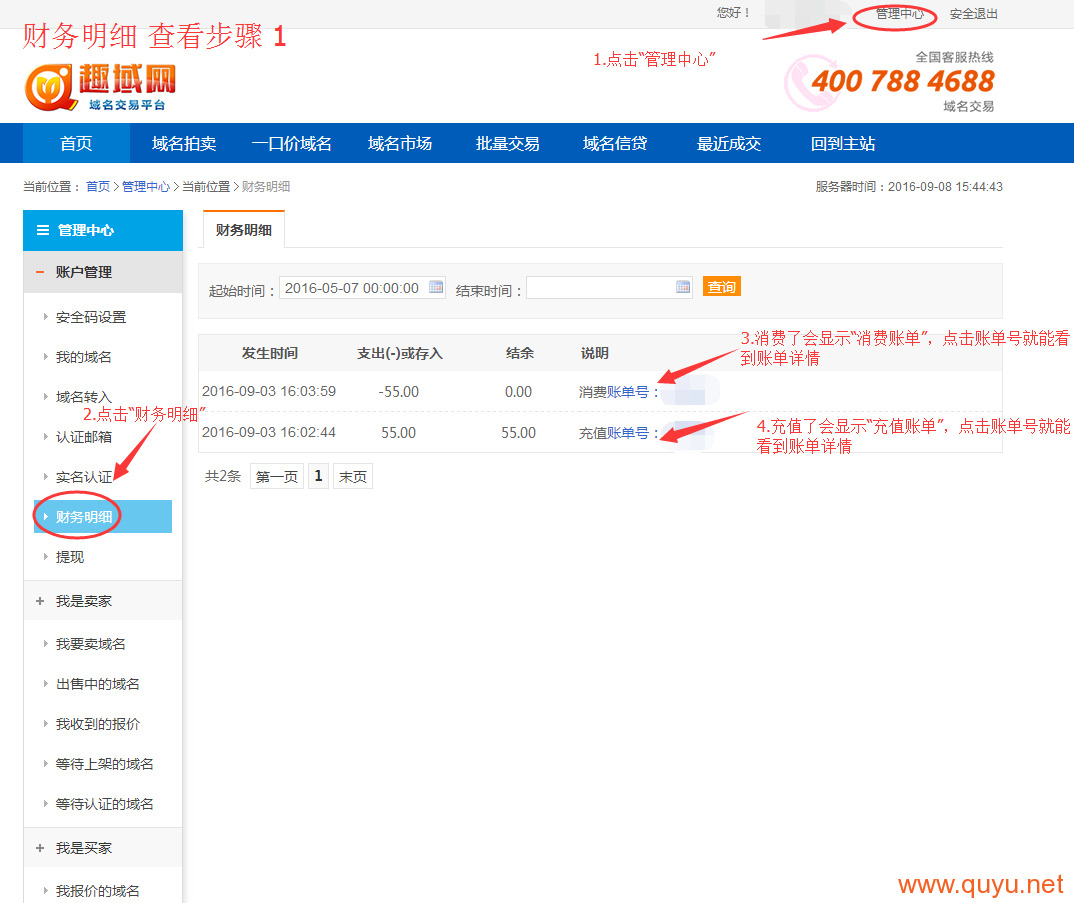Select the 财务明细 tab
Viewport: 1074px width, 903px height.
[244, 230]
